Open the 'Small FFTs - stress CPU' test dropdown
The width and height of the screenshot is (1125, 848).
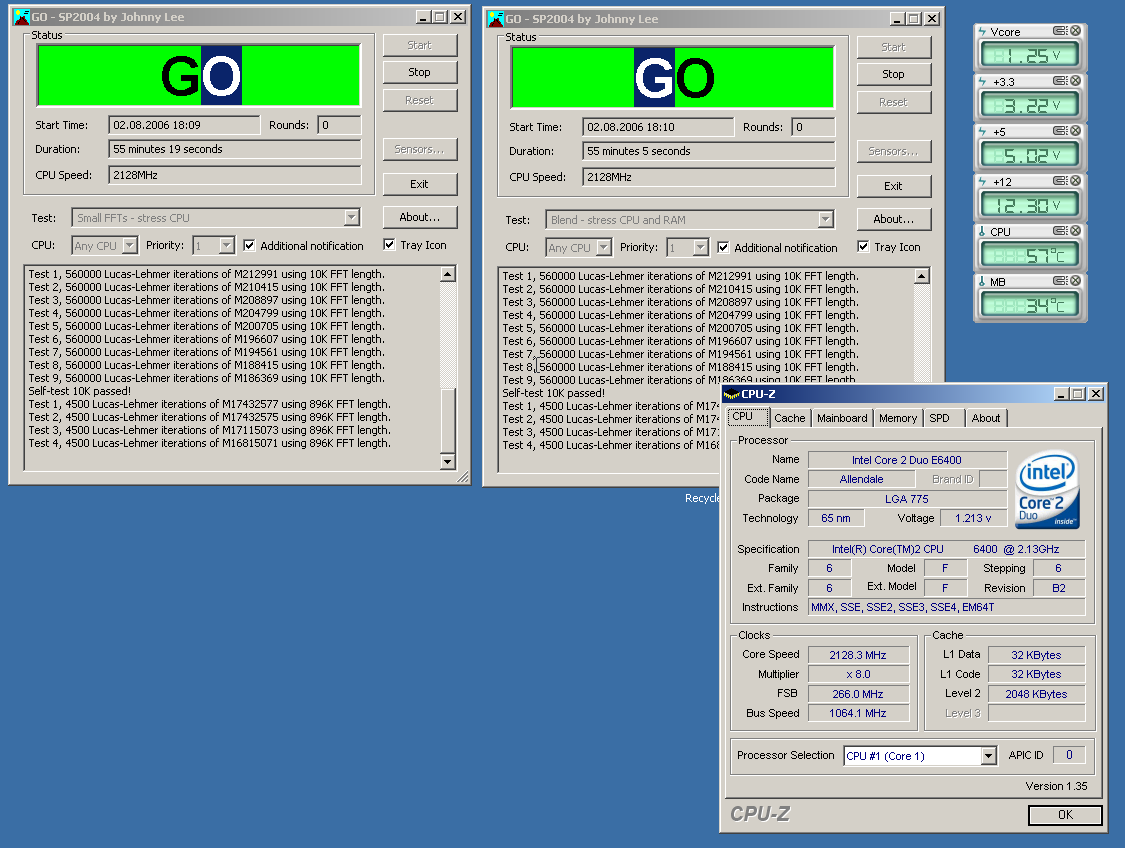point(352,217)
